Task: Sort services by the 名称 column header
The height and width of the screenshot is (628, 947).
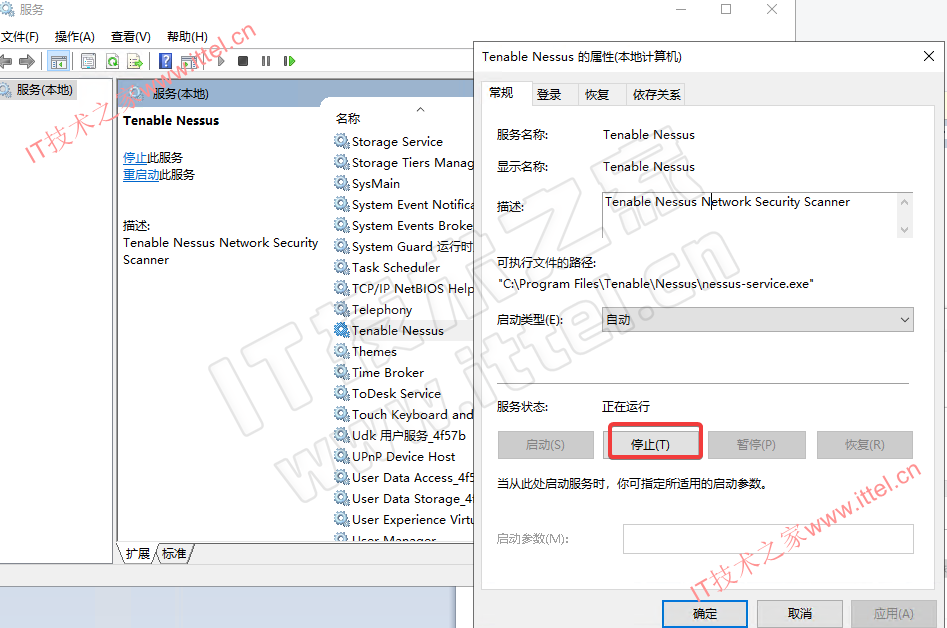Action: point(348,118)
